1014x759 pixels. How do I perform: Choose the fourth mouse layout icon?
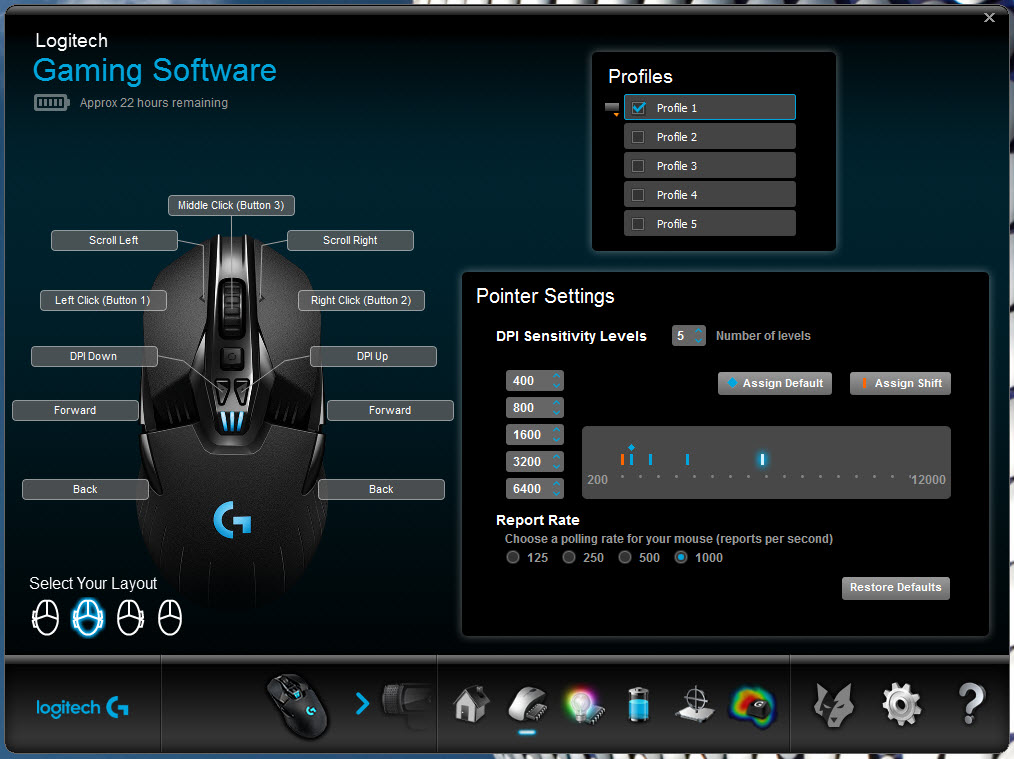click(x=170, y=617)
